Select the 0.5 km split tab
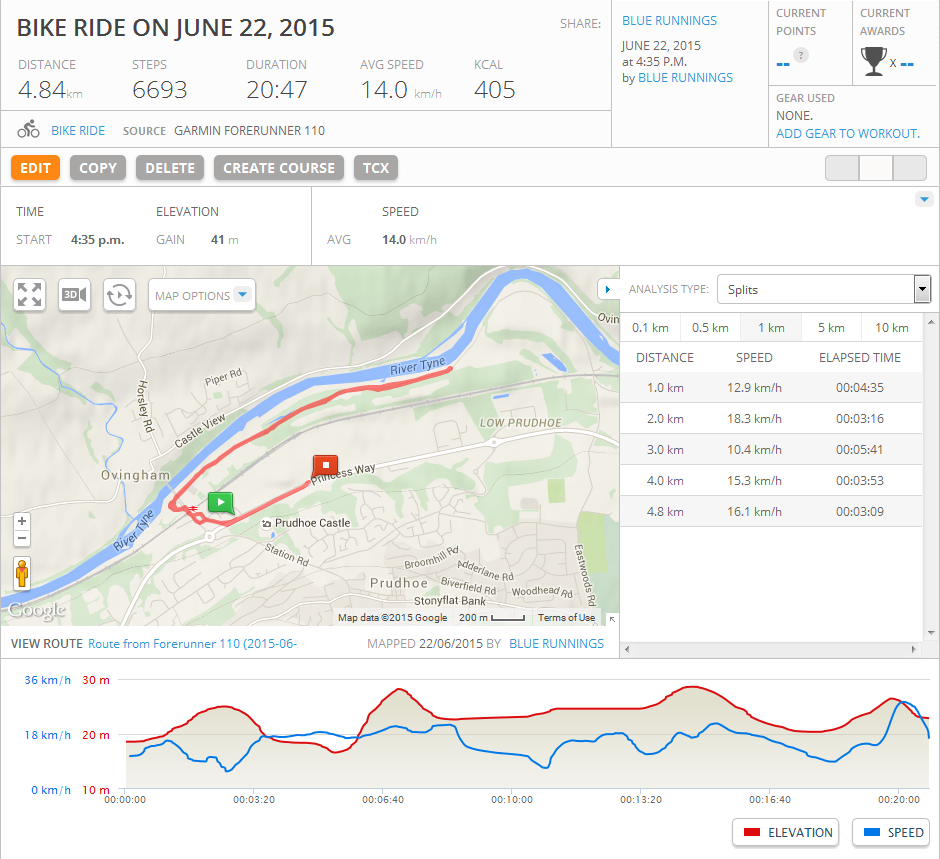Screen dimensions: 940x859 click(x=710, y=327)
